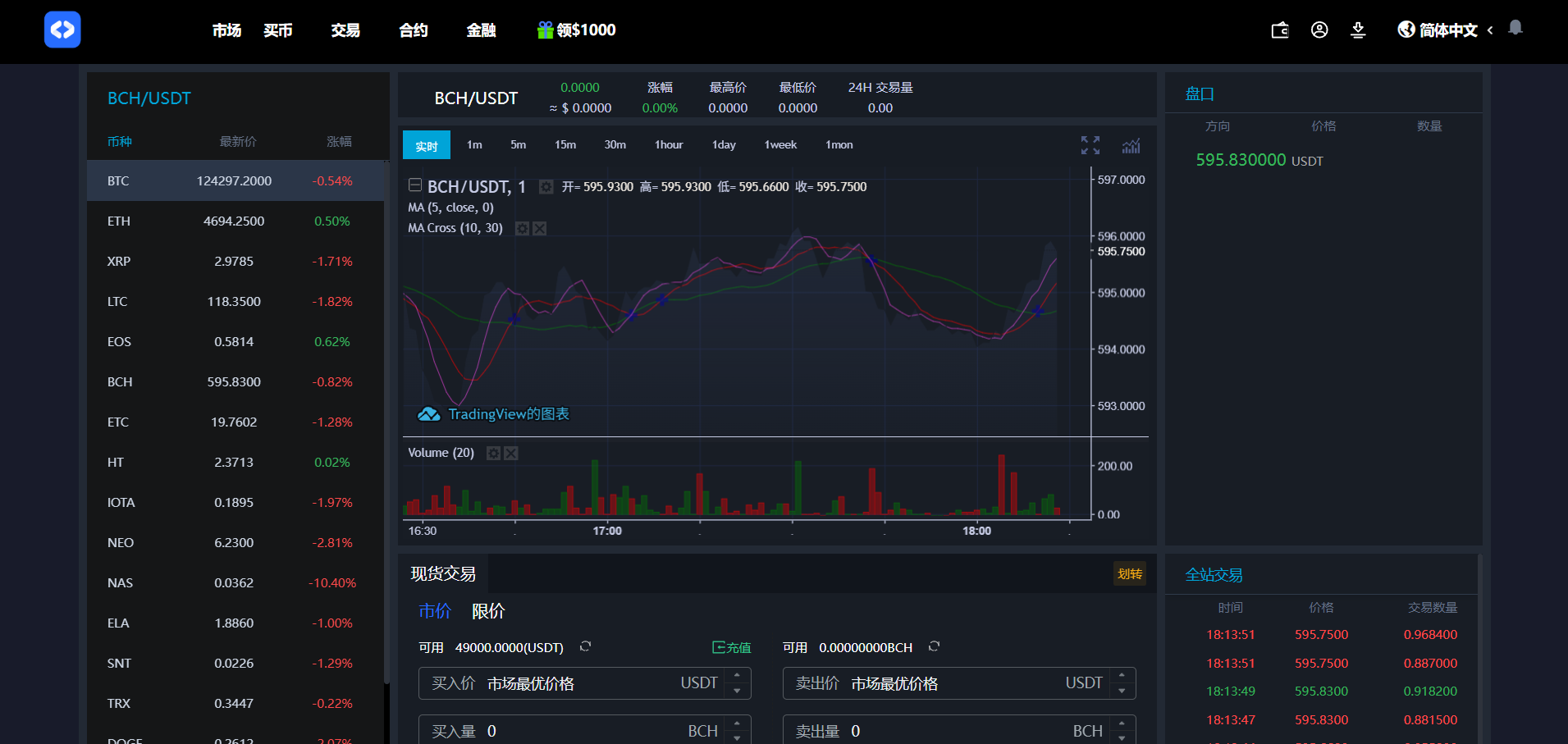This screenshot has height=744, width=1568.
Task: Increase the 买入量 amount stepper
Action: pyautogui.click(x=737, y=723)
